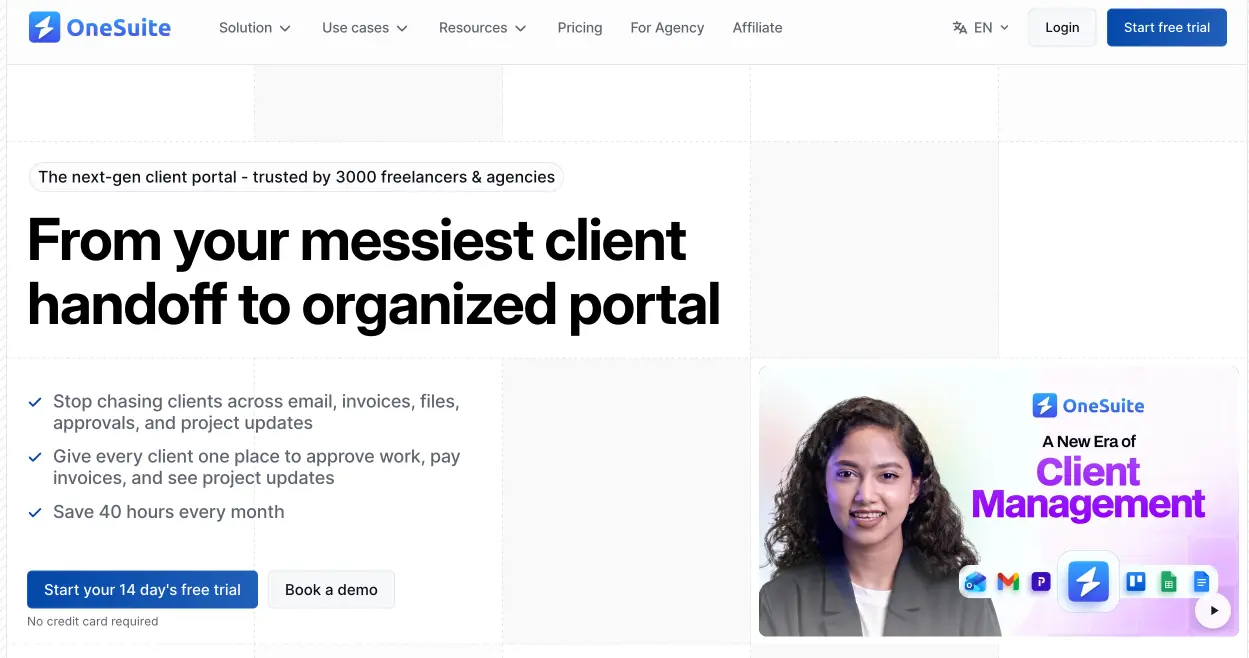Click the Book a demo button
Viewport: 1249px width, 658px height.
click(x=331, y=590)
